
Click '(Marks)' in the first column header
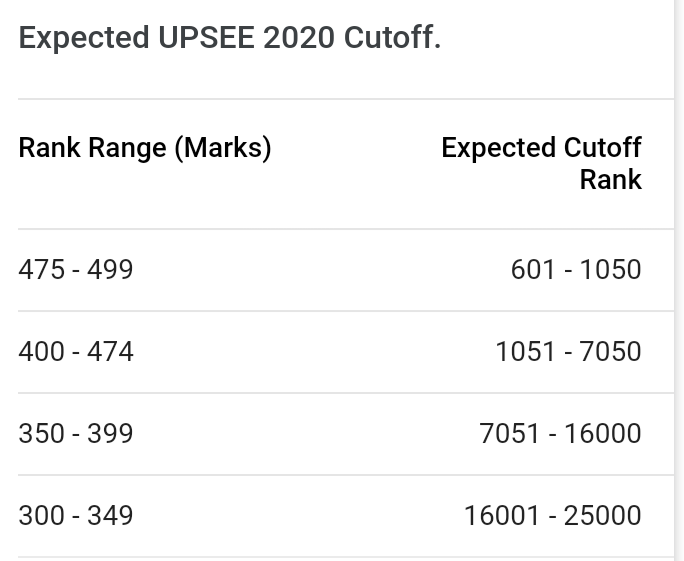pos(222,148)
